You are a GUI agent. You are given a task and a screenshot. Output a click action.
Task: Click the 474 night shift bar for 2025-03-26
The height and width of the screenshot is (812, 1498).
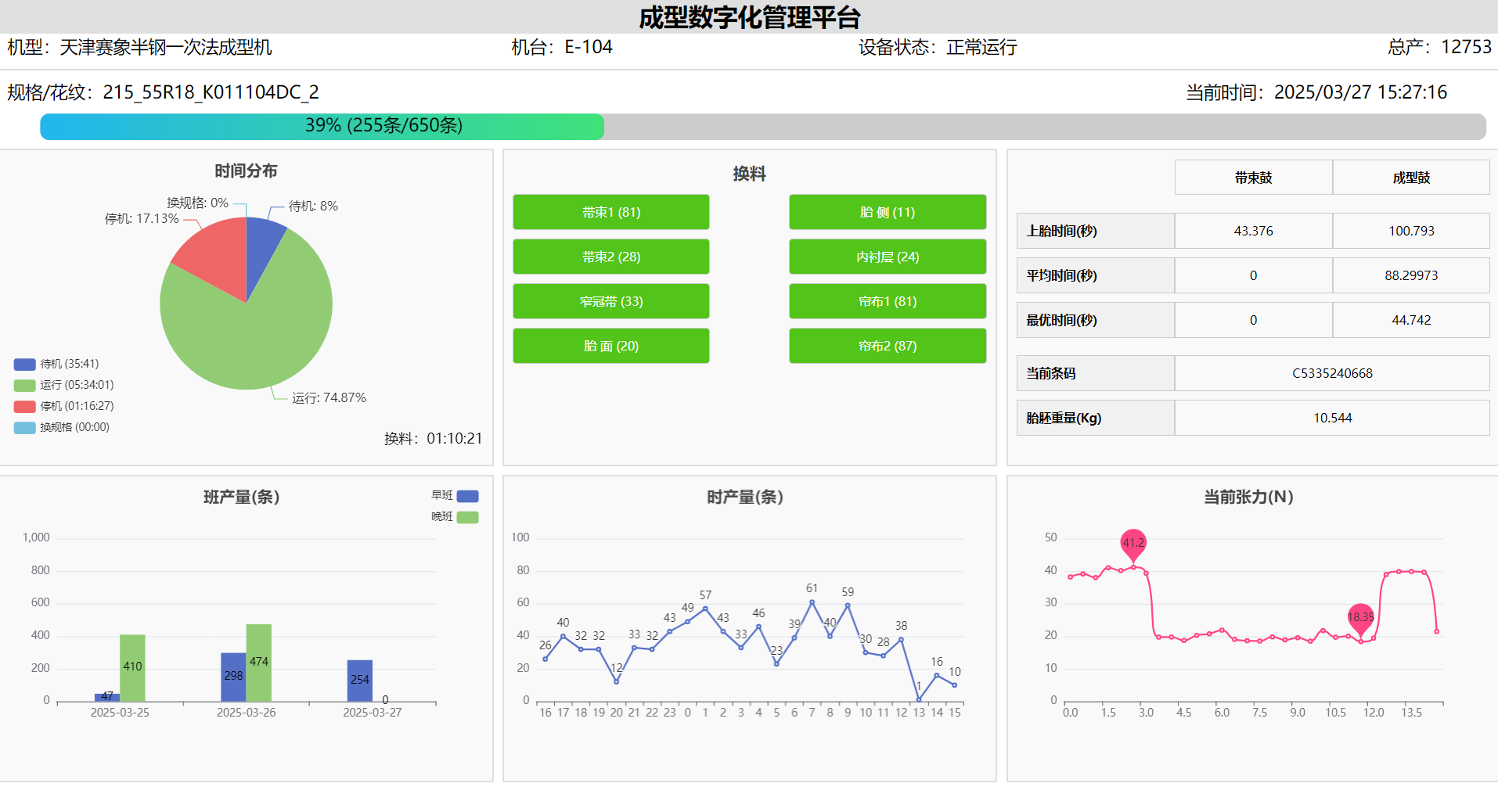[x=259, y=662]
